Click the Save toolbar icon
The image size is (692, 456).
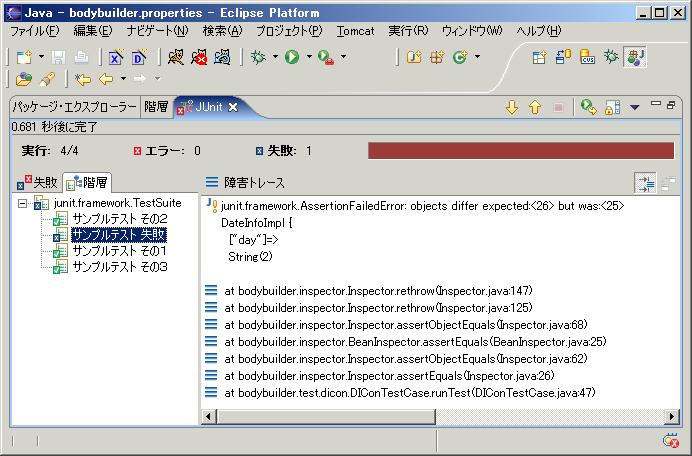click(59, 57)
